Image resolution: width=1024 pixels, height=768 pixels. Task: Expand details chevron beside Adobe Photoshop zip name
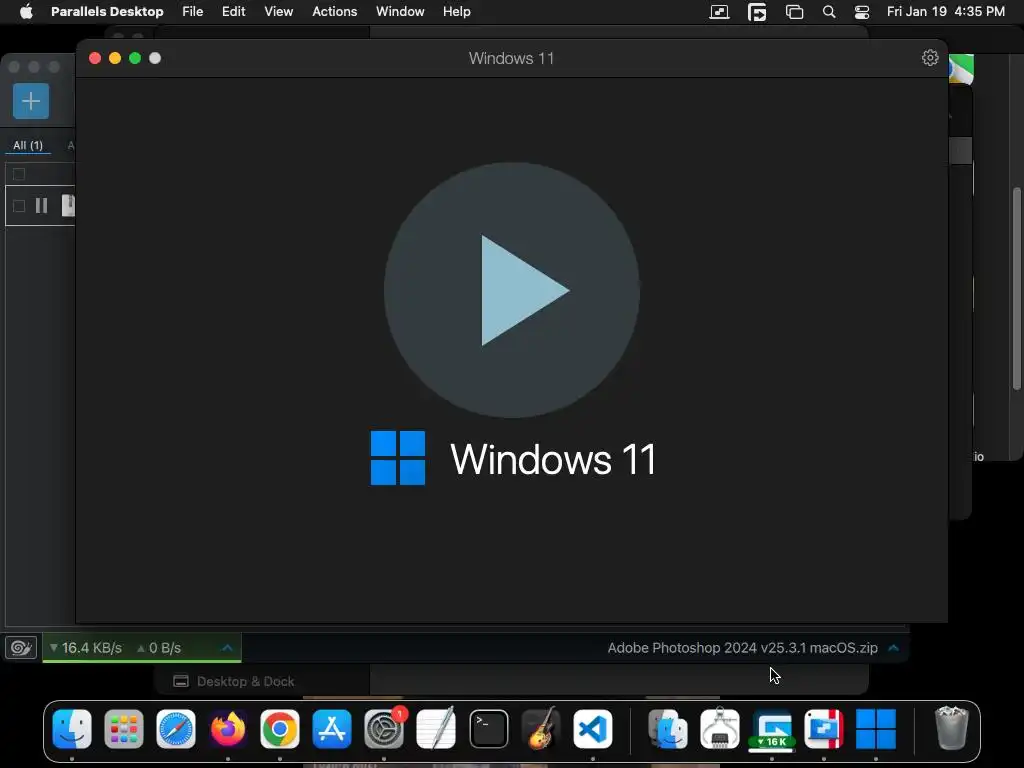point(893,648)
